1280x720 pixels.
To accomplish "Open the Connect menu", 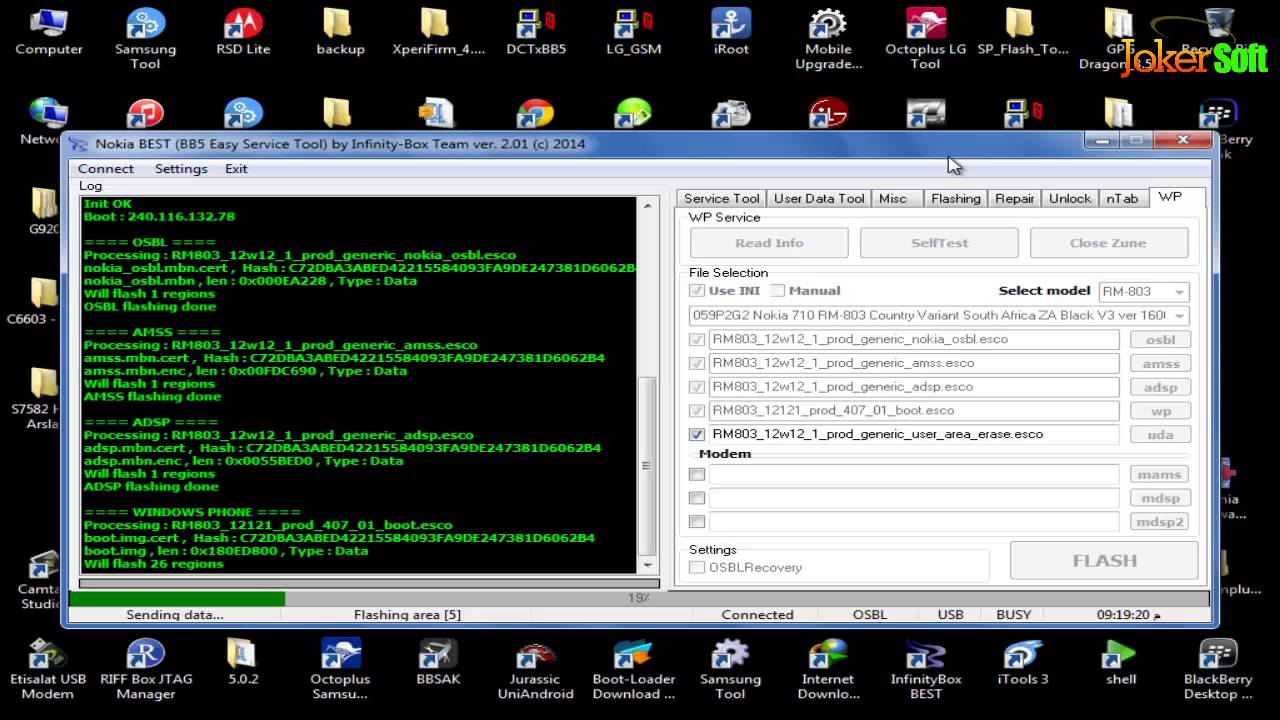I will (x=106, y=169).
